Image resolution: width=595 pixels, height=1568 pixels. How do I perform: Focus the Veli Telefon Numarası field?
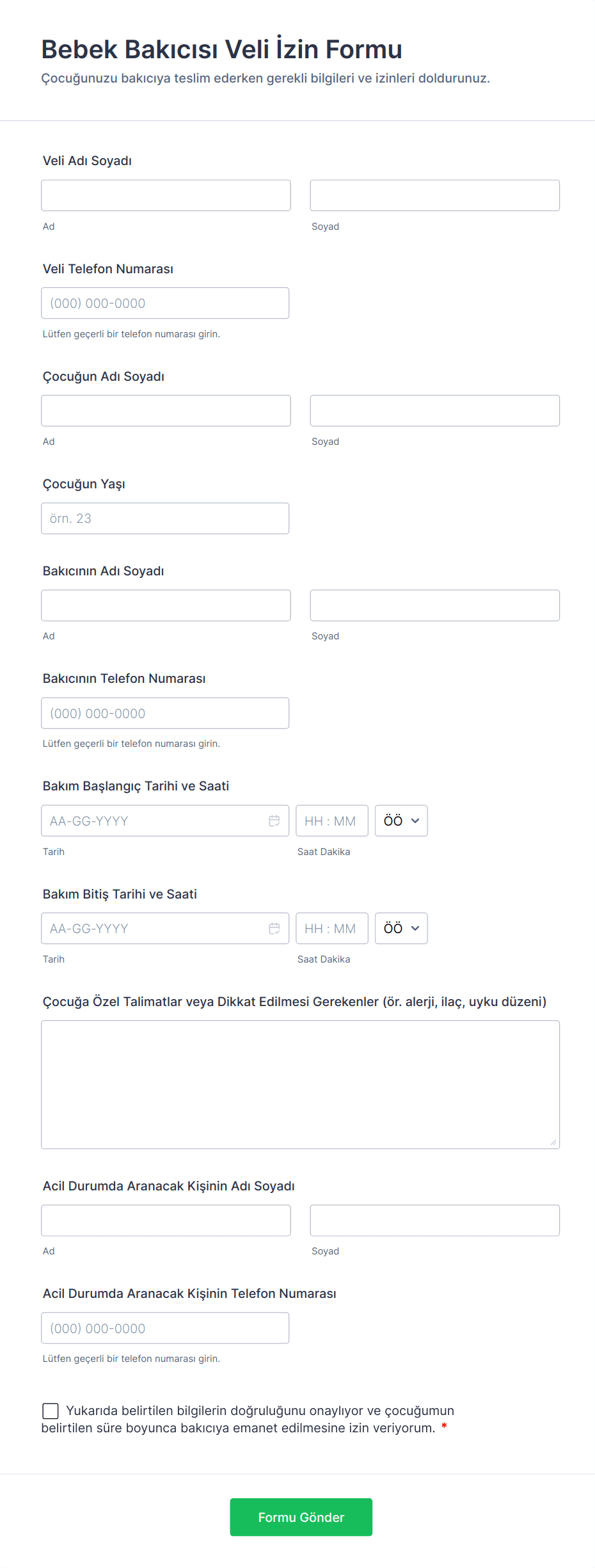pyautogui.click(x=165, y=303)
